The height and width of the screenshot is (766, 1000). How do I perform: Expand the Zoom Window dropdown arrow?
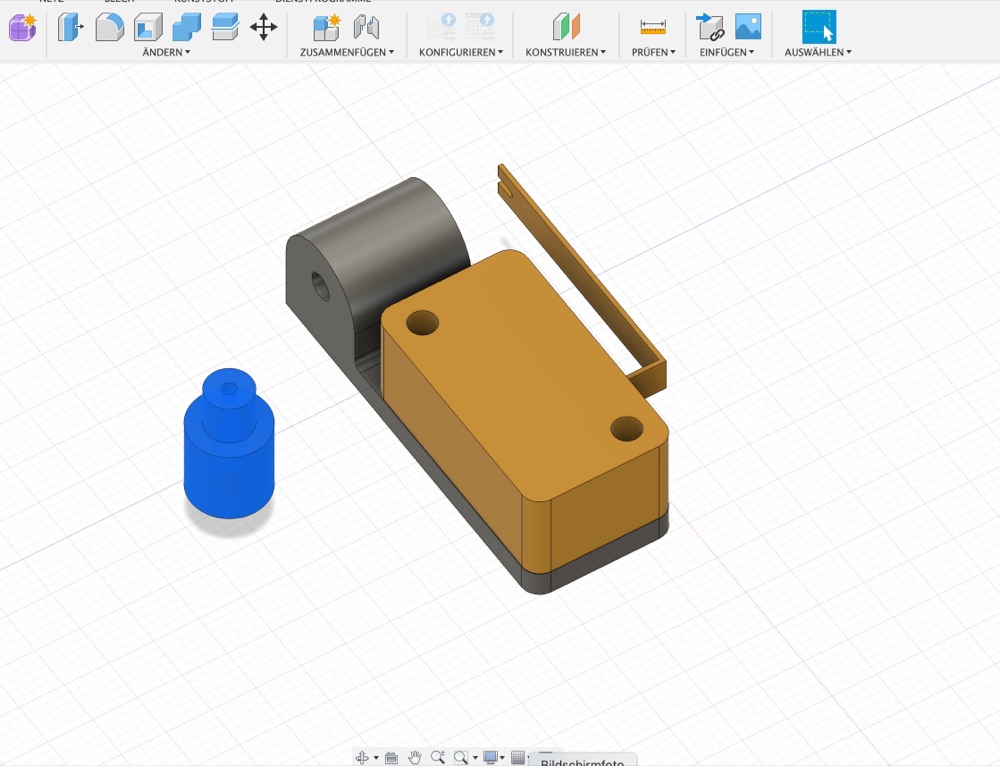click(474, 758)
